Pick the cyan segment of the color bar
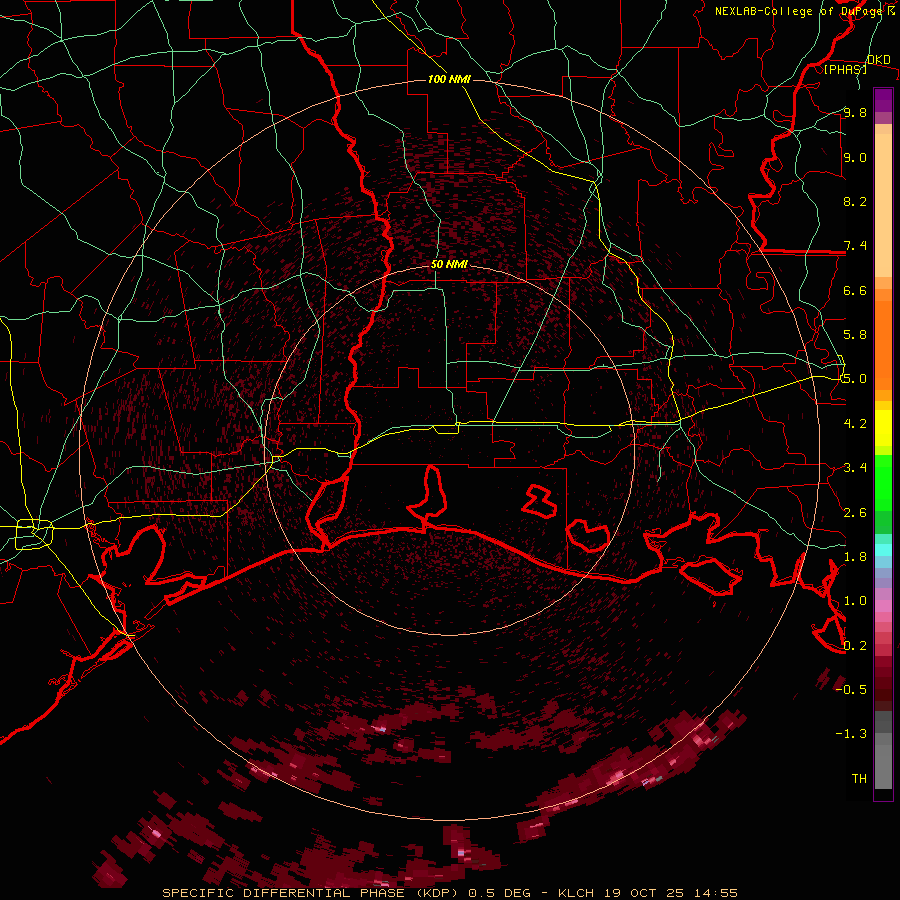Screen dimensions: 900x900 click(883, 550)
